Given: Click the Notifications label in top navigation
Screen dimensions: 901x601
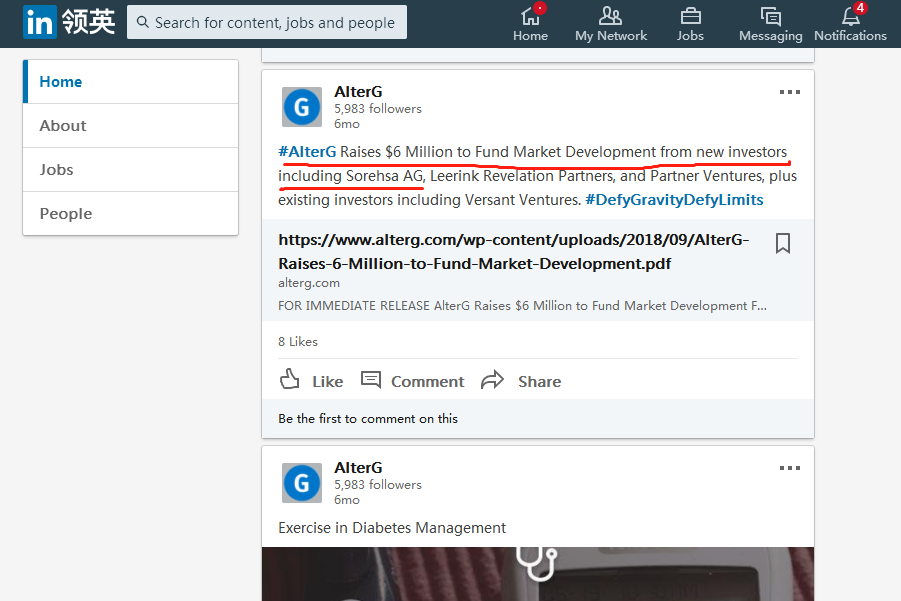Looking at the screenshot, I should coord(850,36).
